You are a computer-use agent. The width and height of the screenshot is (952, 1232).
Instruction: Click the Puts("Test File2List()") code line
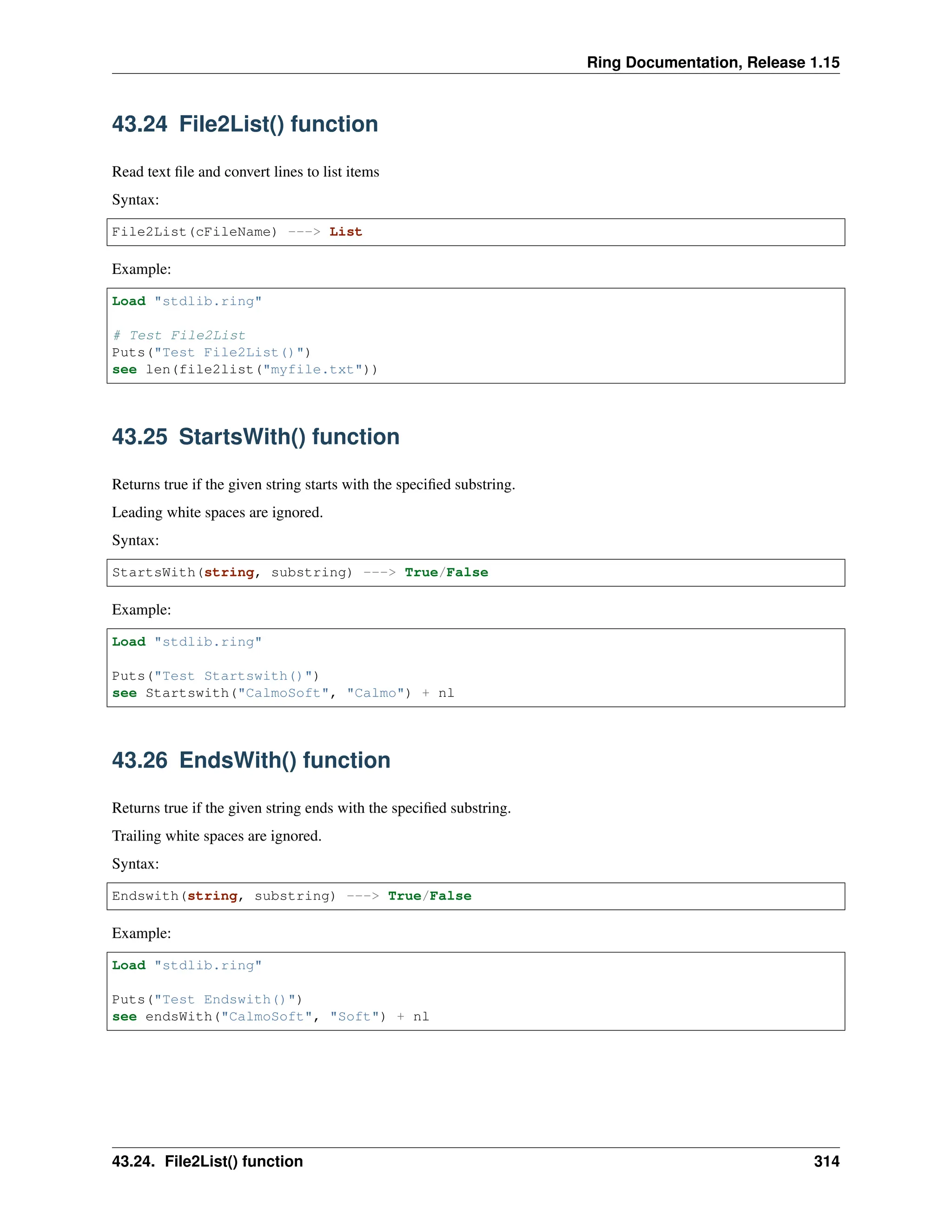tap(211, 352)
